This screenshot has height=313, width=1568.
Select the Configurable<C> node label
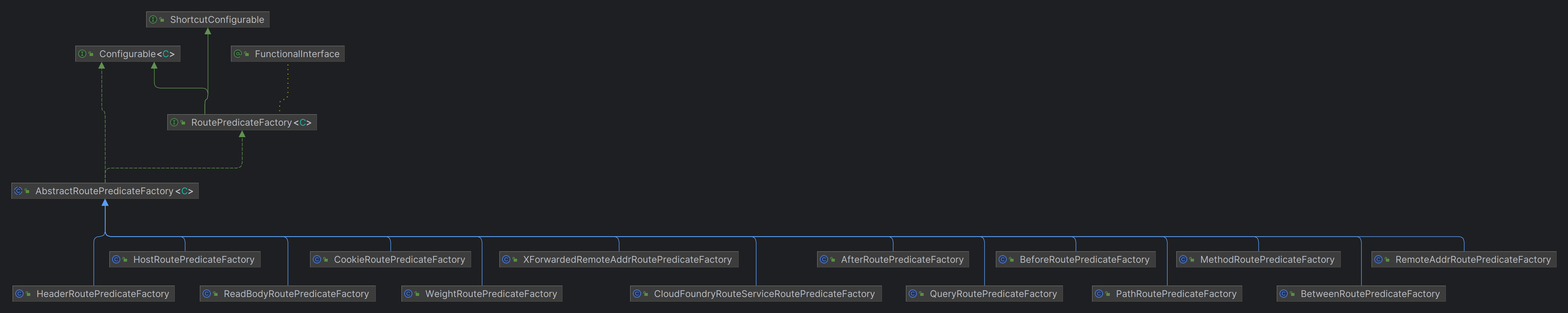click(137, 54)
